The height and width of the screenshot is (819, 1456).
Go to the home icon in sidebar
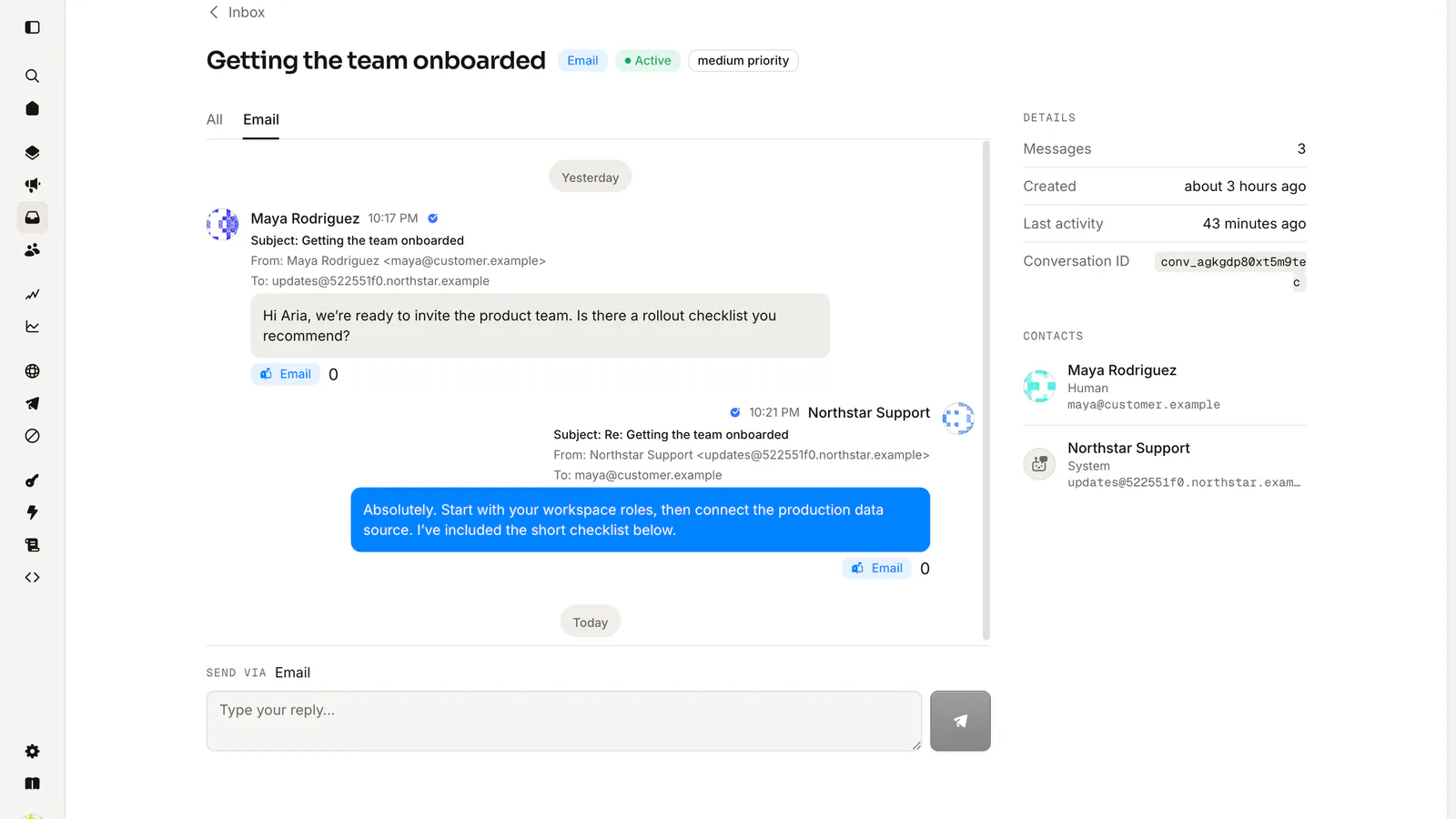[x=33, y=108]
